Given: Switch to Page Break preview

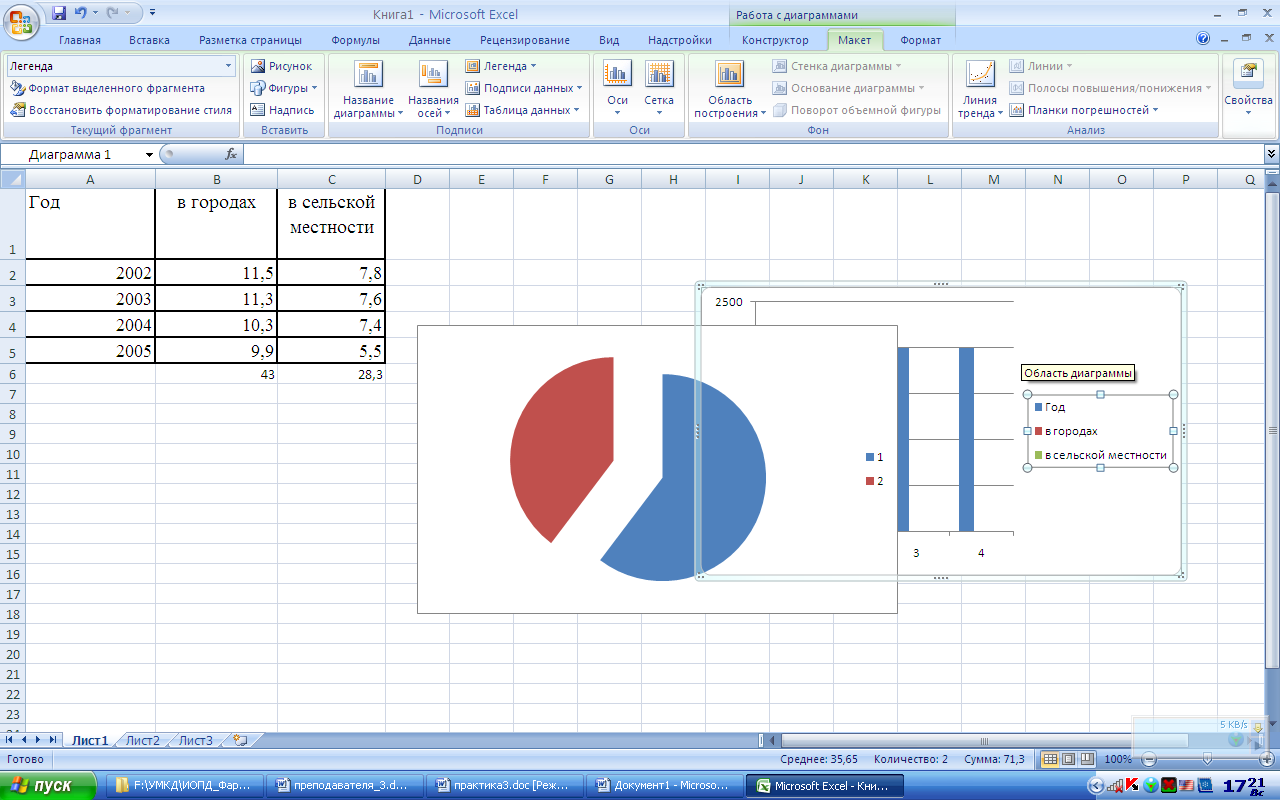Looking at the screenshot, I should point(1086,760).
